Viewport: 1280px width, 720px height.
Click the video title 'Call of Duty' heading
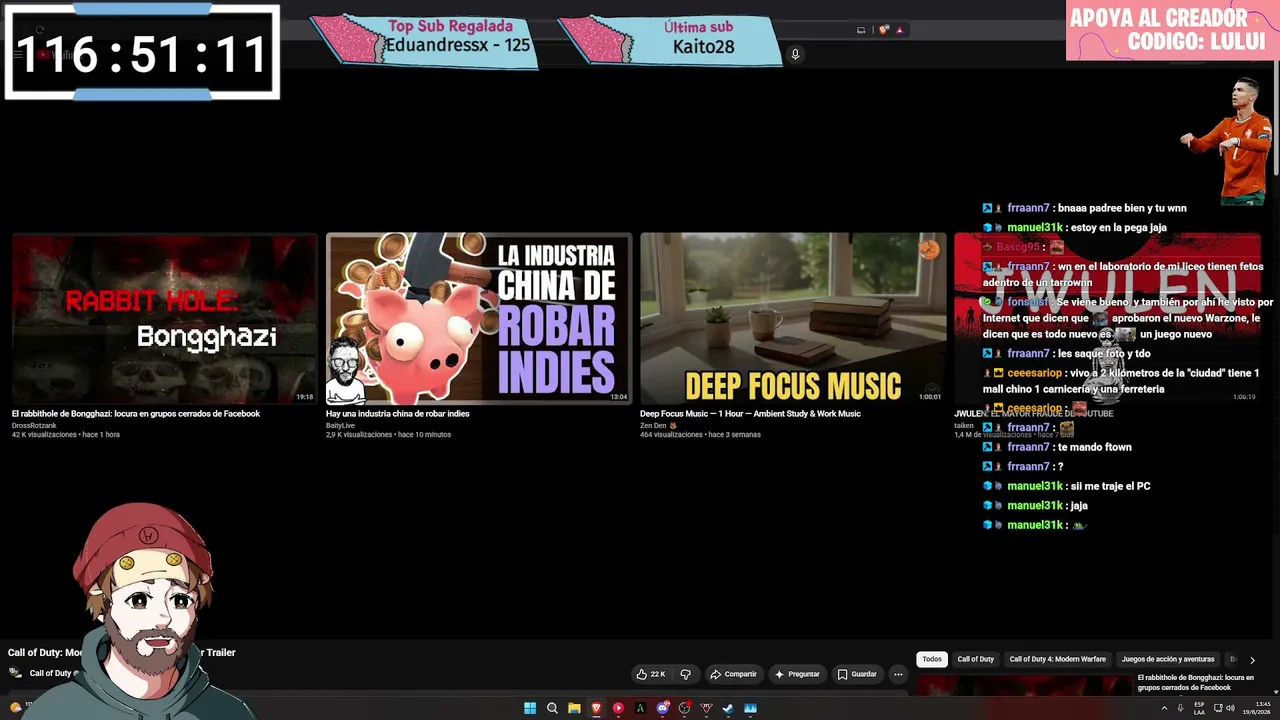[122, 652]
